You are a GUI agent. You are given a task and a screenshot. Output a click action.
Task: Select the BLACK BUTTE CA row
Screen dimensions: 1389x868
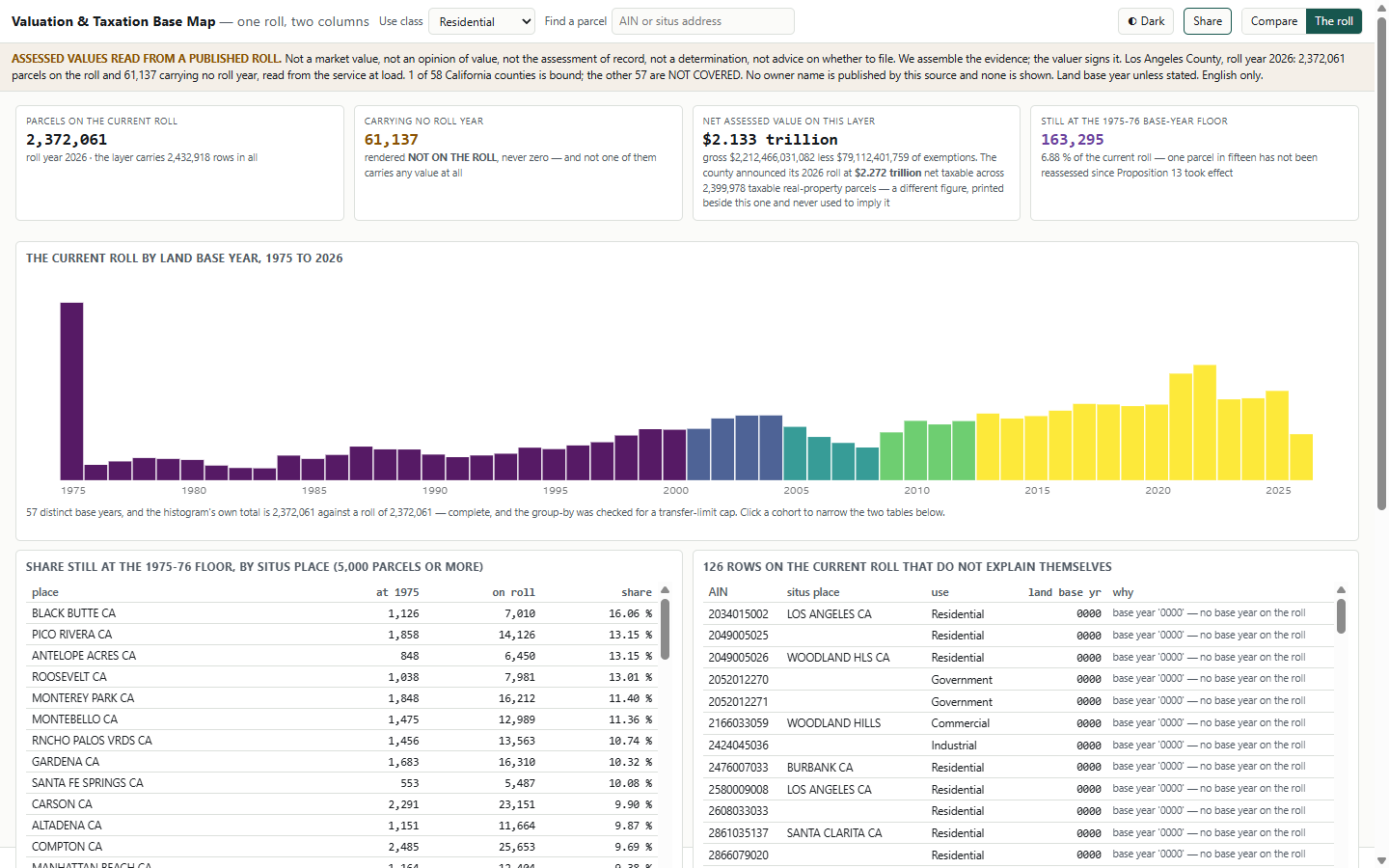[342, 613]
